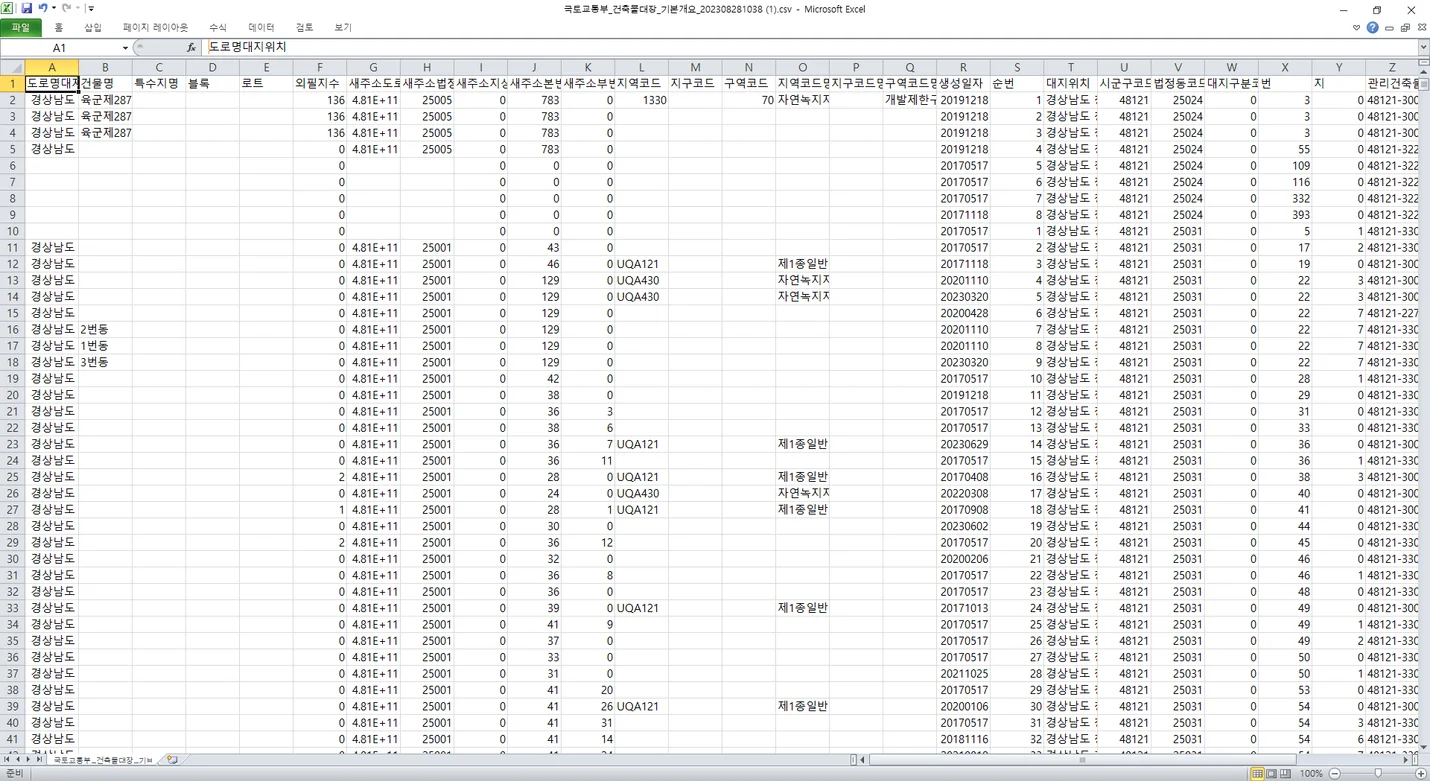1430x781 pixels.
Task: Switch to Page Break Preview icon
Action: (1285, 774)
